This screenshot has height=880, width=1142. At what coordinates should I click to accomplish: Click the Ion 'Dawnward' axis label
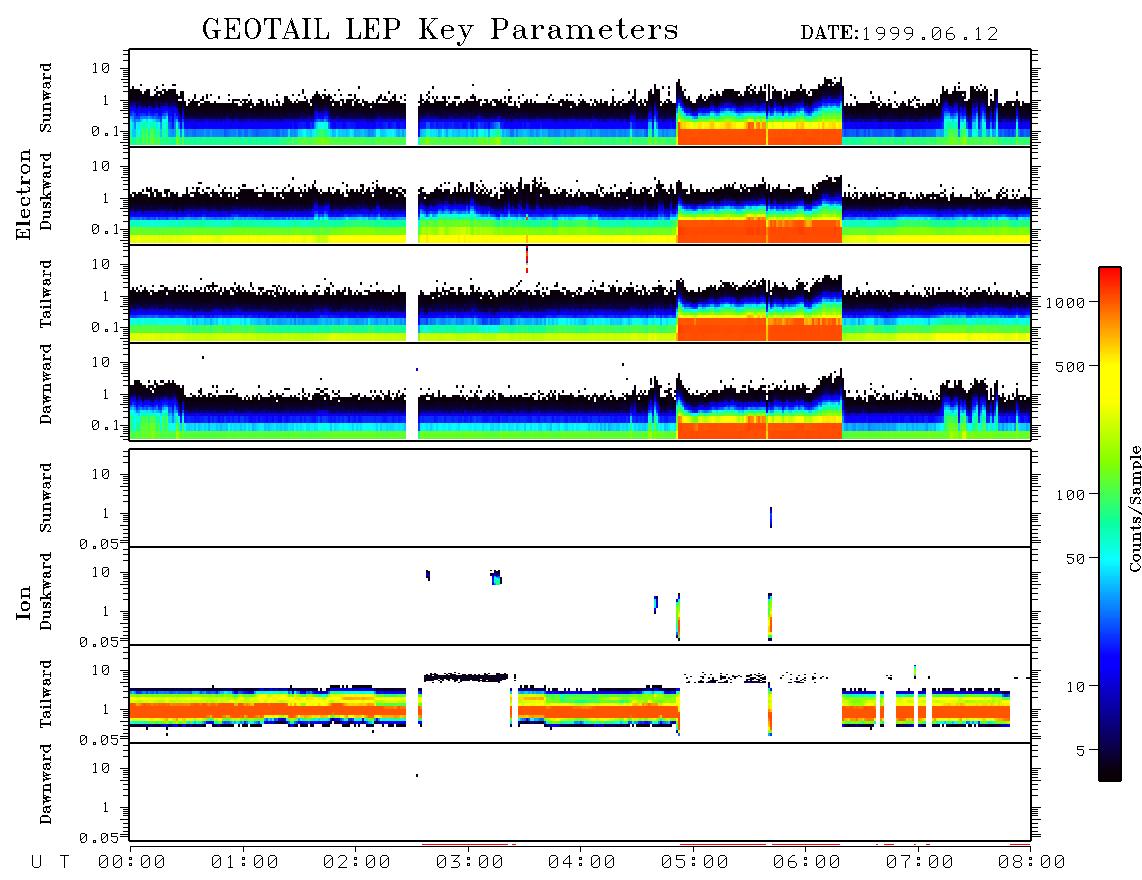(x=46, y=784)
